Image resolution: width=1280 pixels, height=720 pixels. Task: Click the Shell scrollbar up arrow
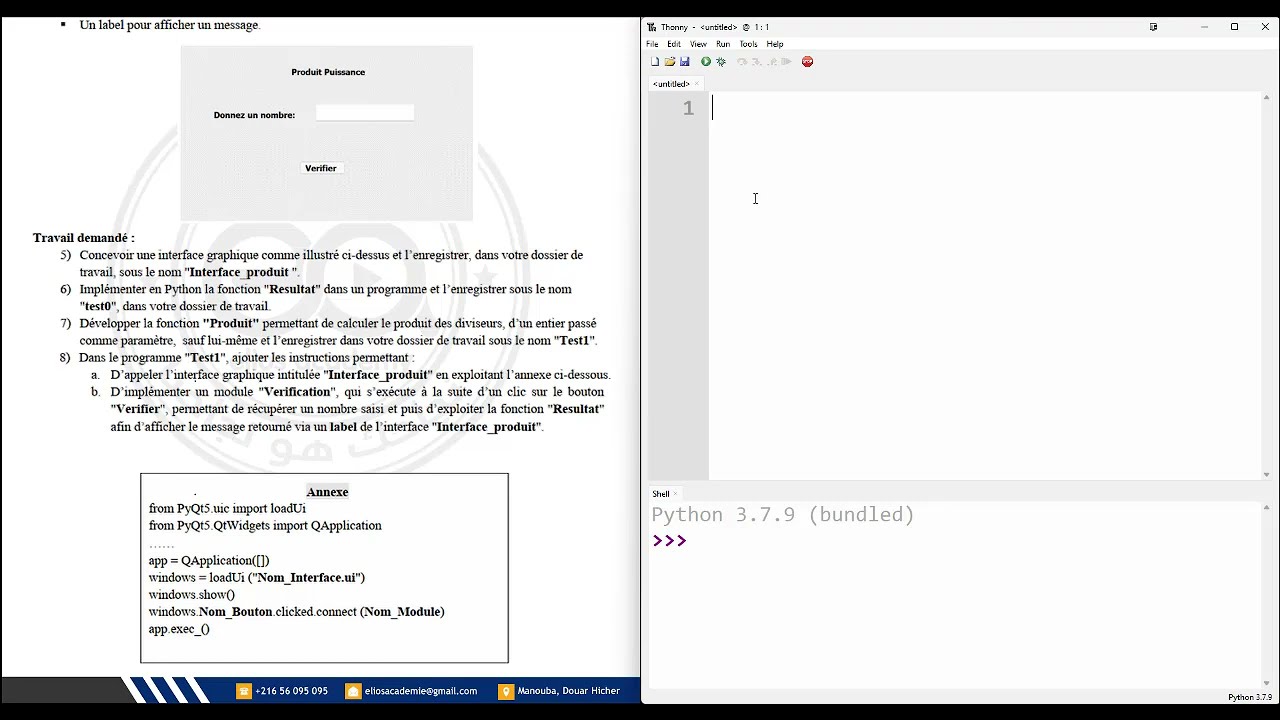pyautogui.click(x=1268, y=507)
